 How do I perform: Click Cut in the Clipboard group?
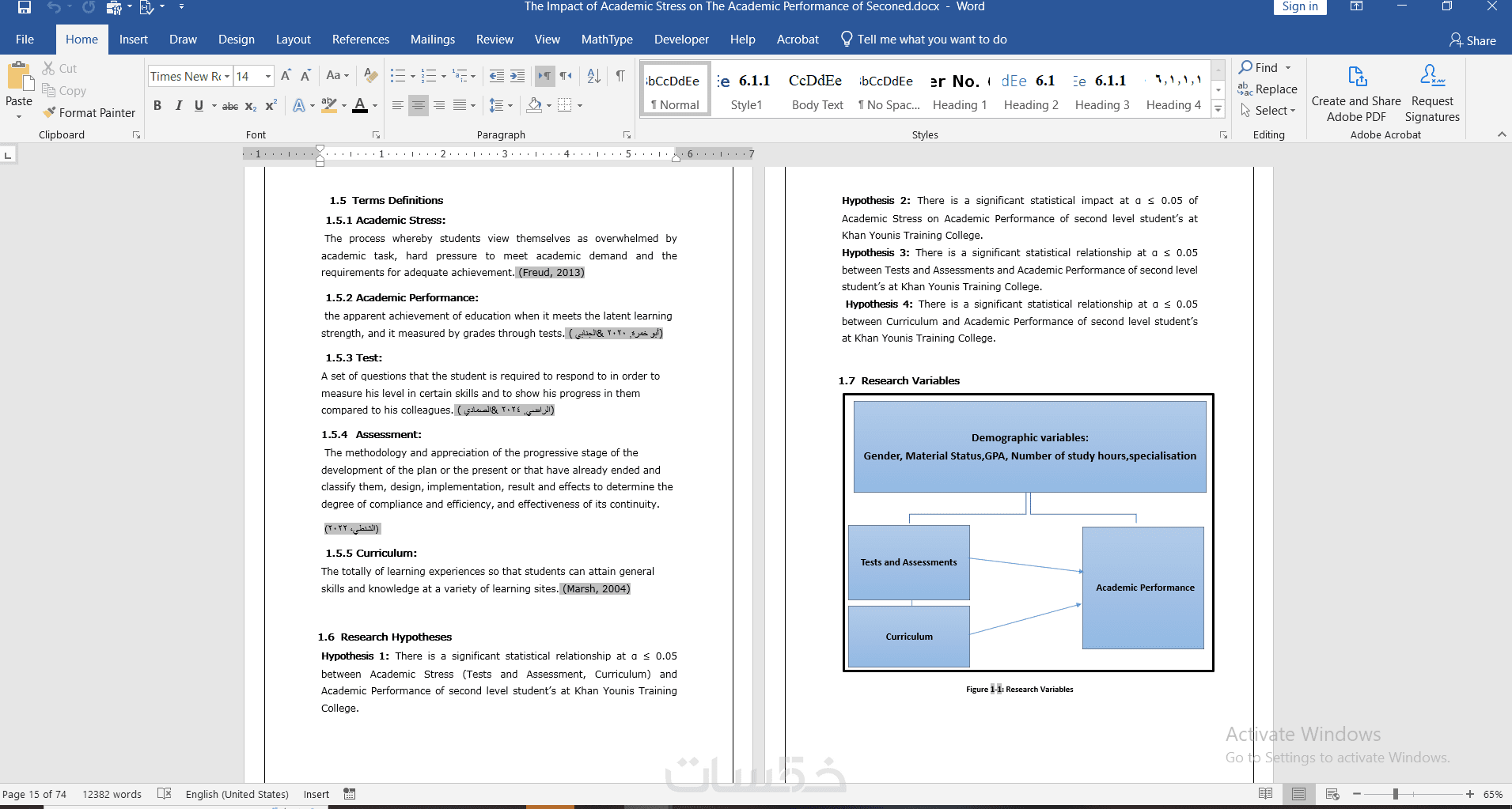point(60,69)
